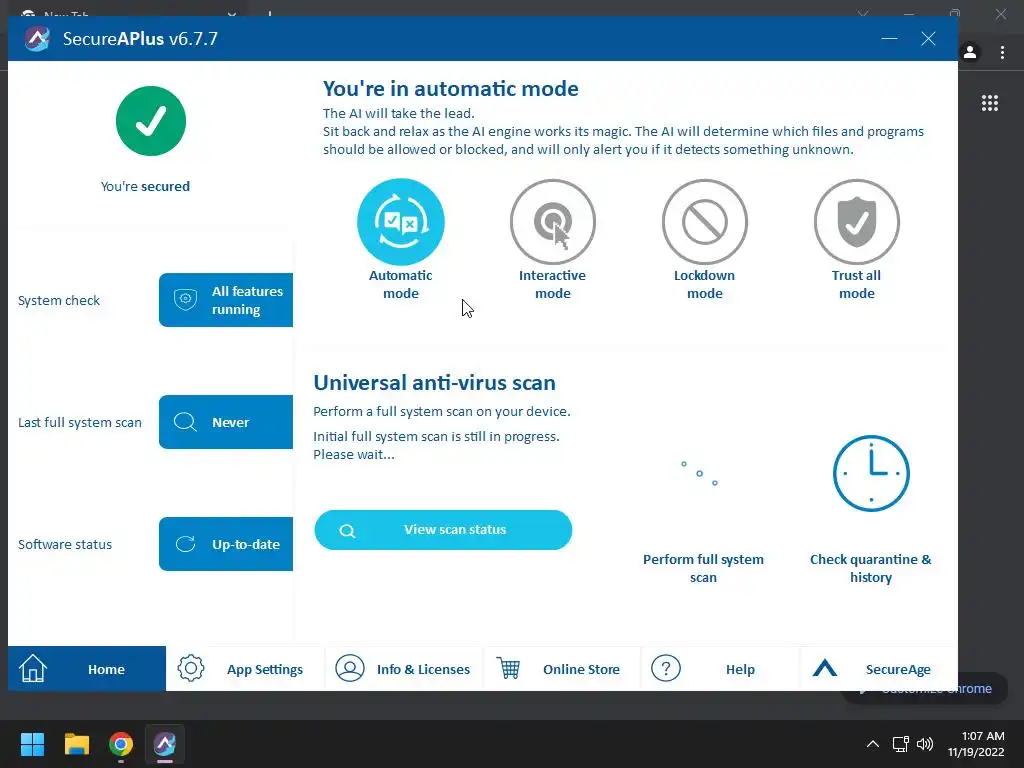The width and height of the screenshot is (1024, 768).
Task: Click the Last full system scan label
Action: point(80,423)
